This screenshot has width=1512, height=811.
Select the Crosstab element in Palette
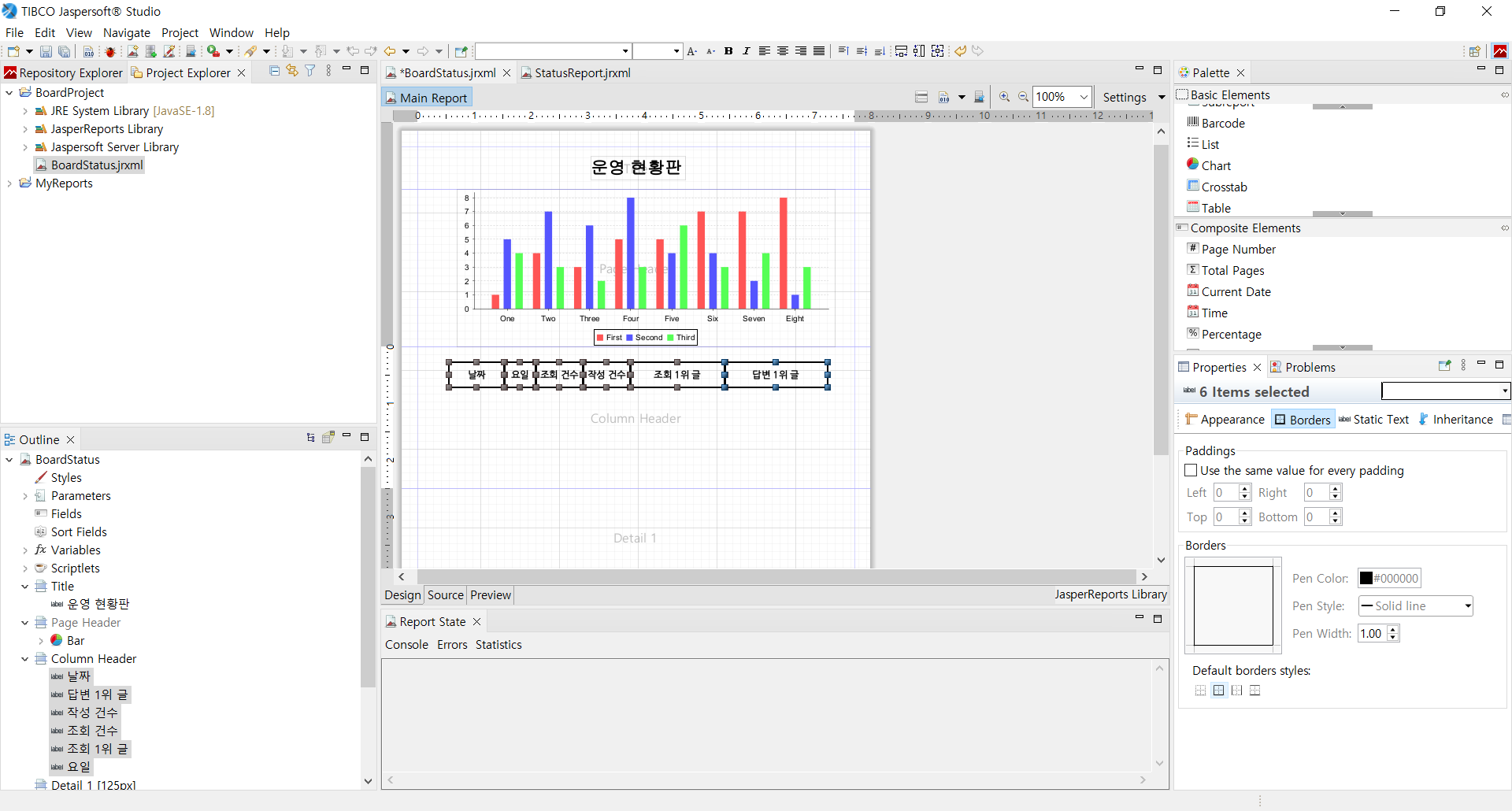tap(1217, 187)
